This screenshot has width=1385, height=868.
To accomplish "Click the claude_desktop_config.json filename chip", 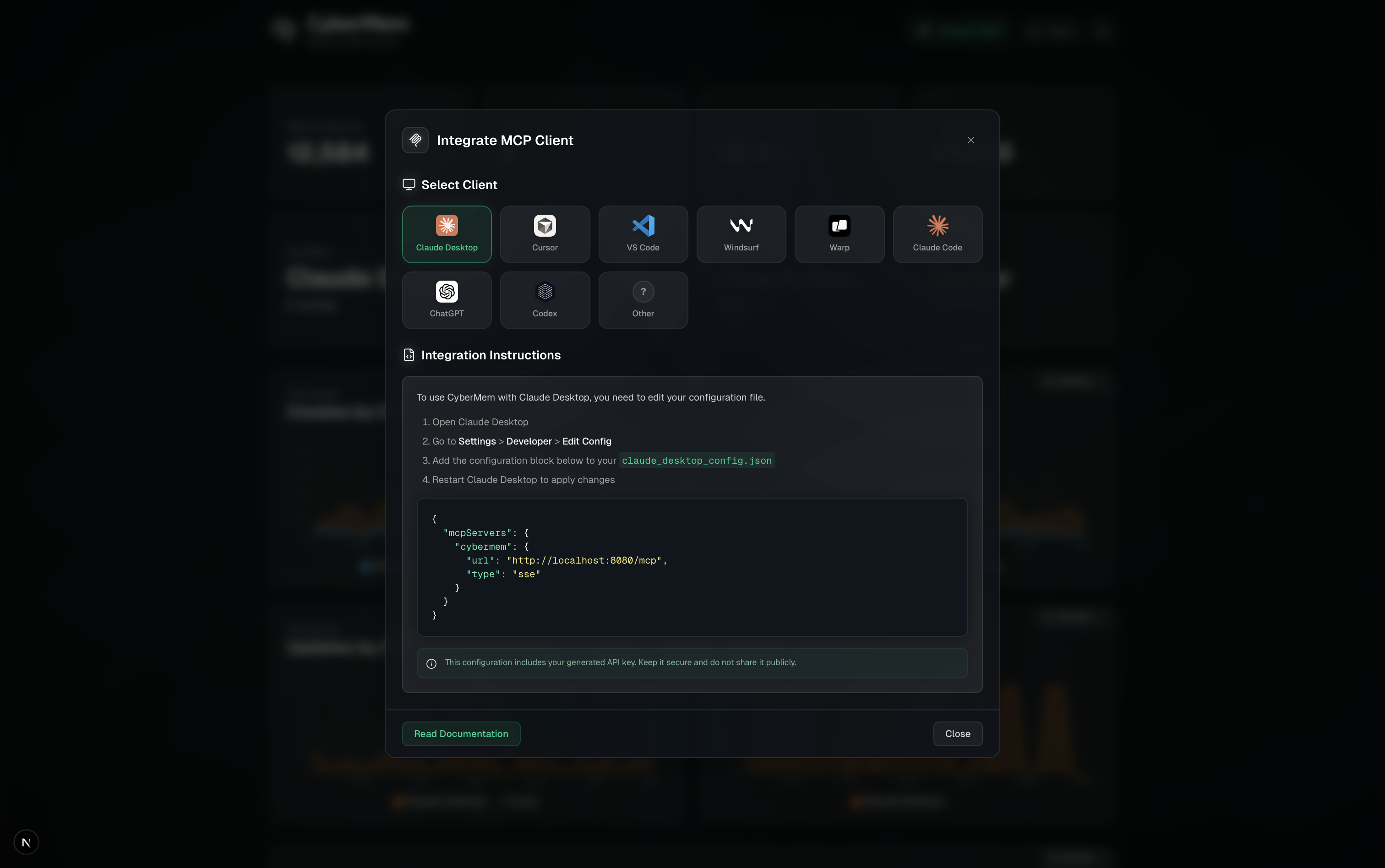I will 696,461.
